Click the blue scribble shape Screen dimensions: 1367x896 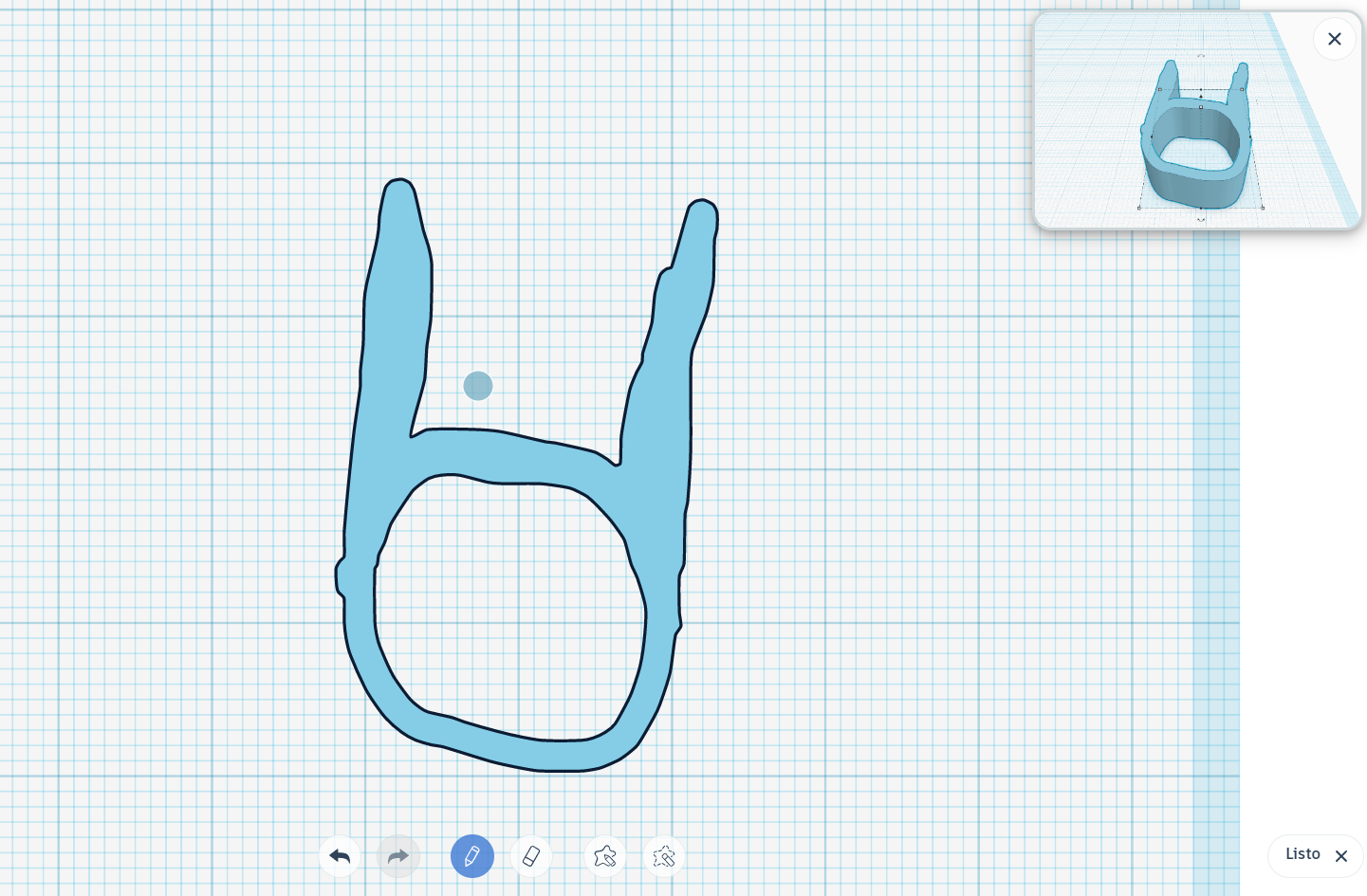(x=394, y=379)
